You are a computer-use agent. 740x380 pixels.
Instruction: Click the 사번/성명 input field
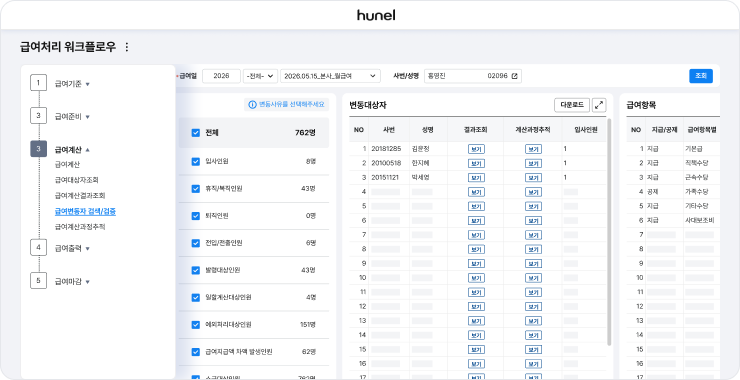[x=473, y=76]
